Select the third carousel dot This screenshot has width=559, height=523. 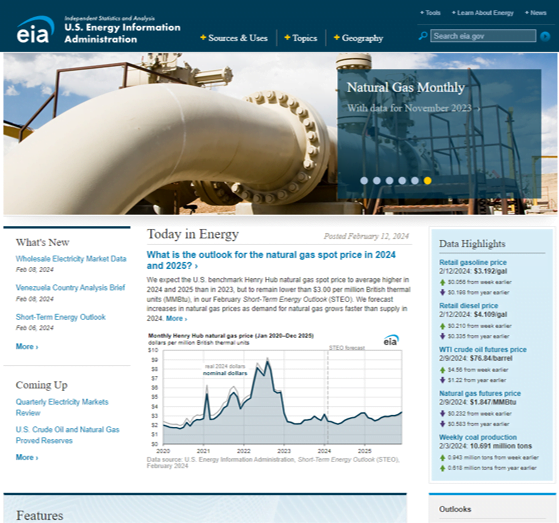click(x=389, y=181)
